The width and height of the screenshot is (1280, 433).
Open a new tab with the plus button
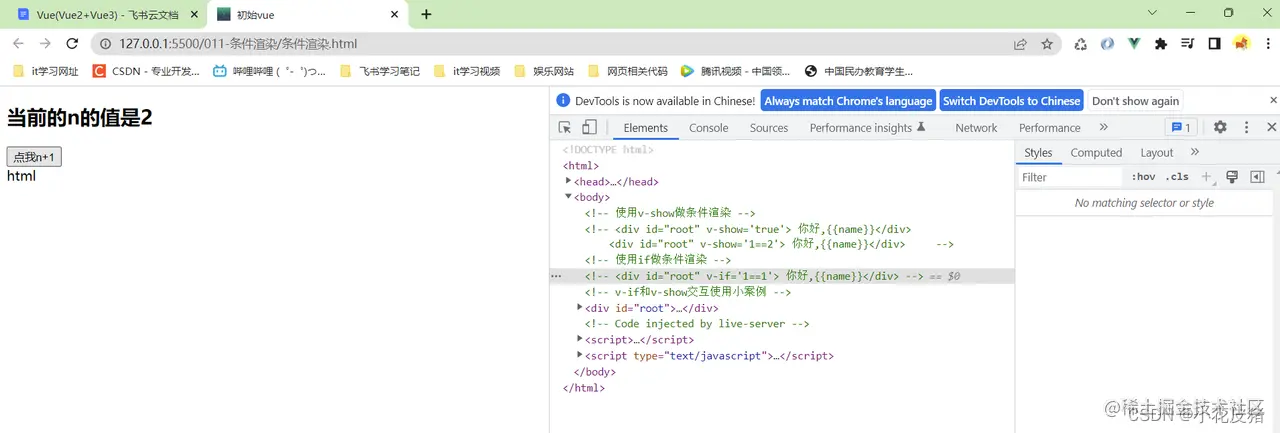[426, 14]
